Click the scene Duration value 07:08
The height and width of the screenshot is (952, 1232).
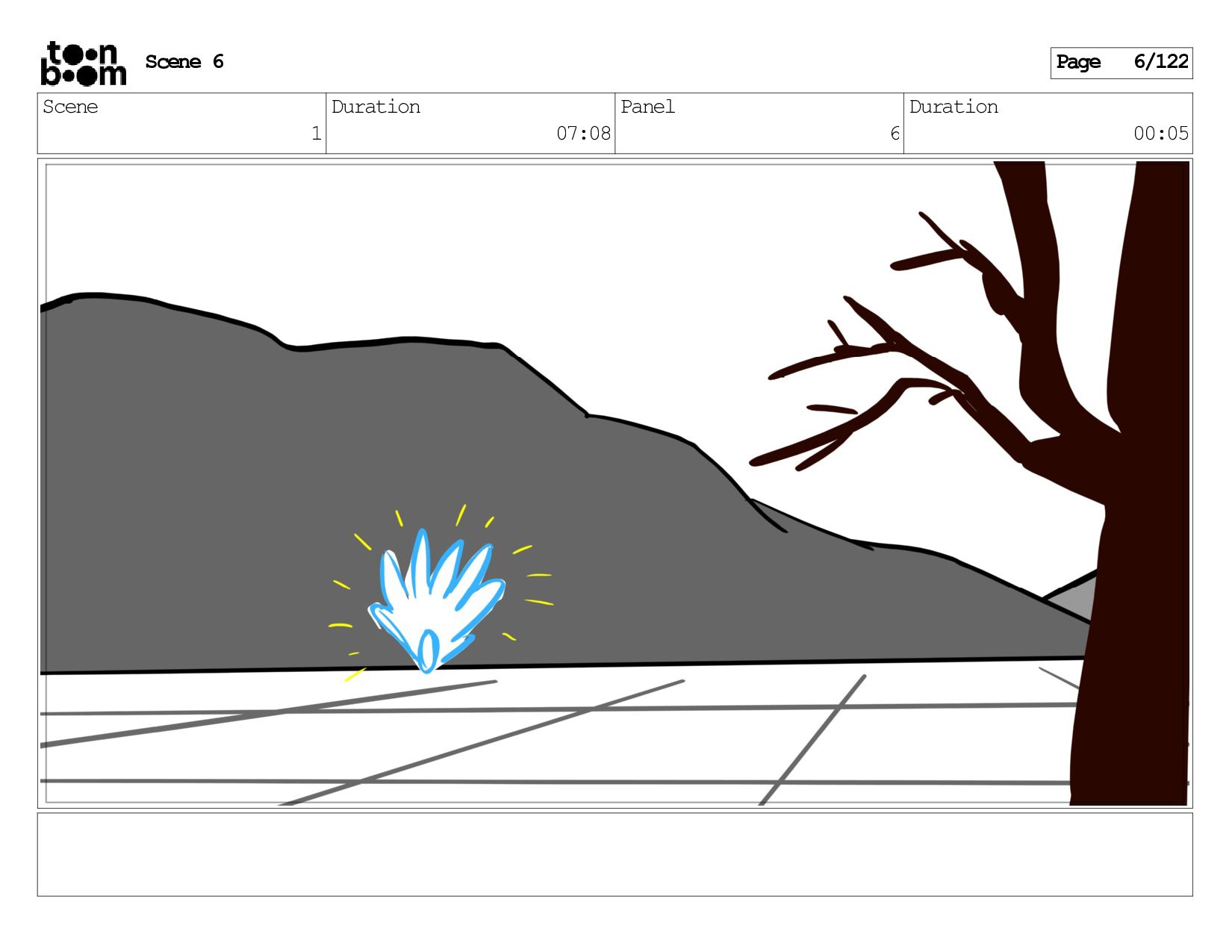pos(583,134)
